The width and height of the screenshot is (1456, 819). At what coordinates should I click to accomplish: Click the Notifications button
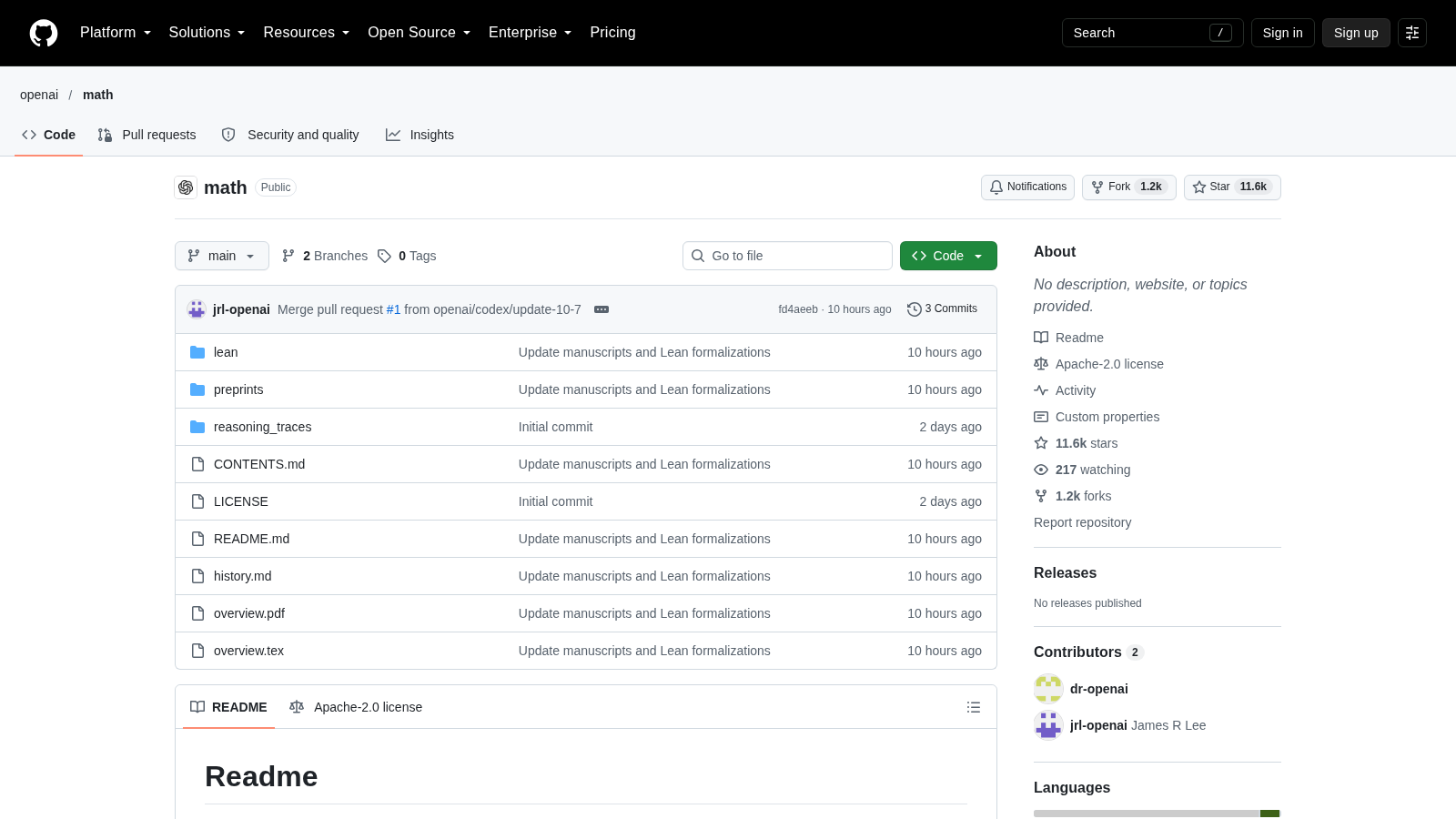1027,187
